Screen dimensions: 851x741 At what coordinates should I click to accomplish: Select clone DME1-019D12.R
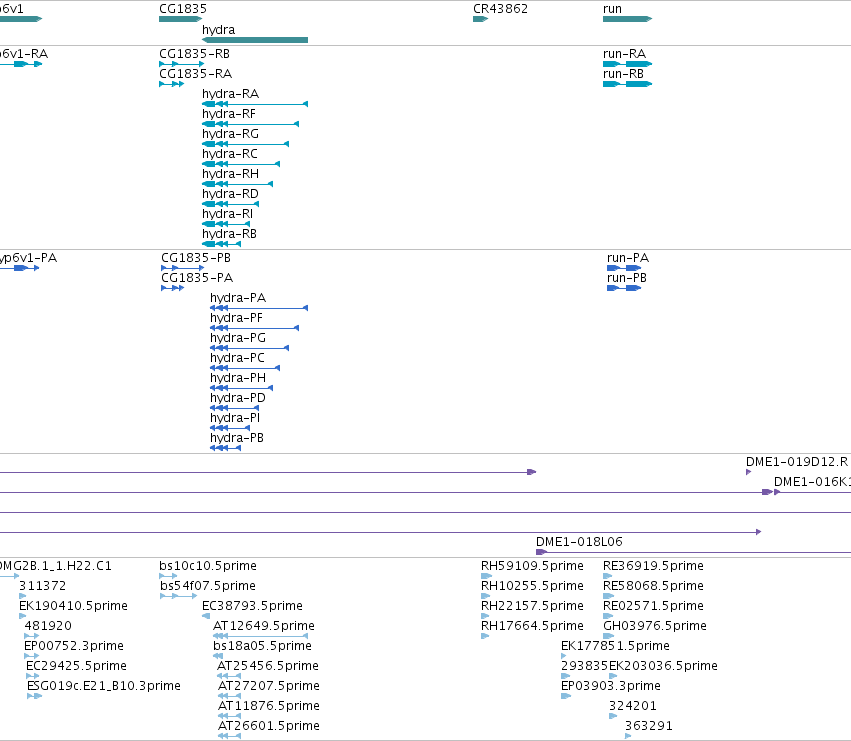pos(797,462)
